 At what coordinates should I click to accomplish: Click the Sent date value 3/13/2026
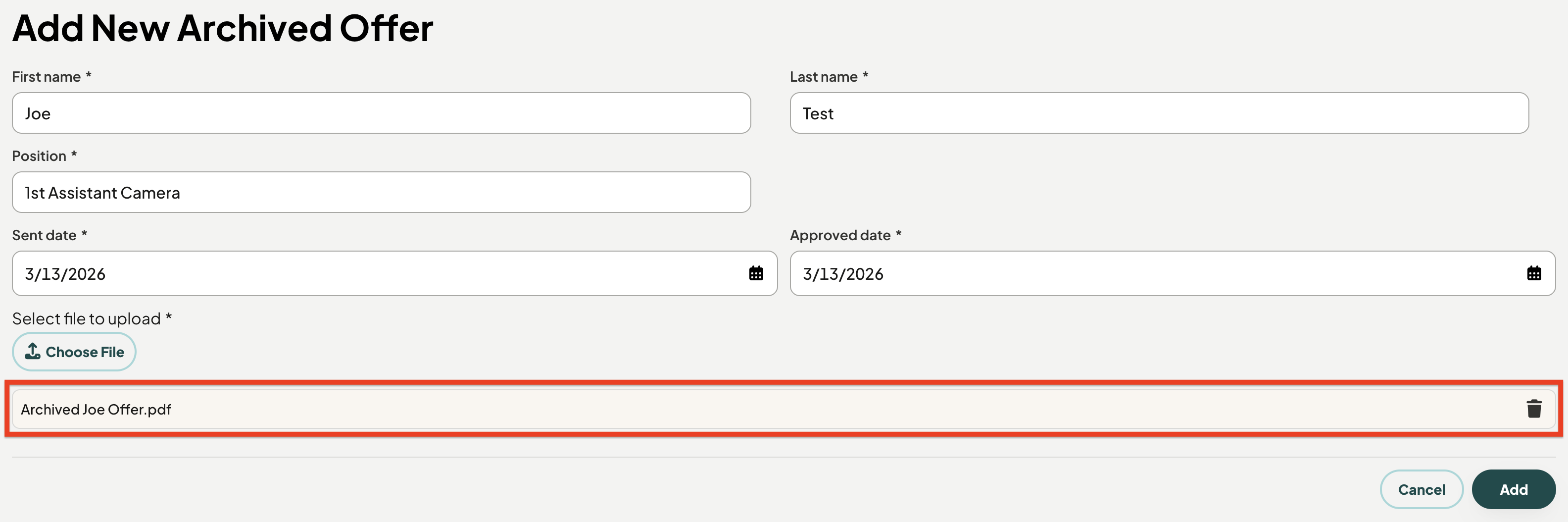point(65,274)
